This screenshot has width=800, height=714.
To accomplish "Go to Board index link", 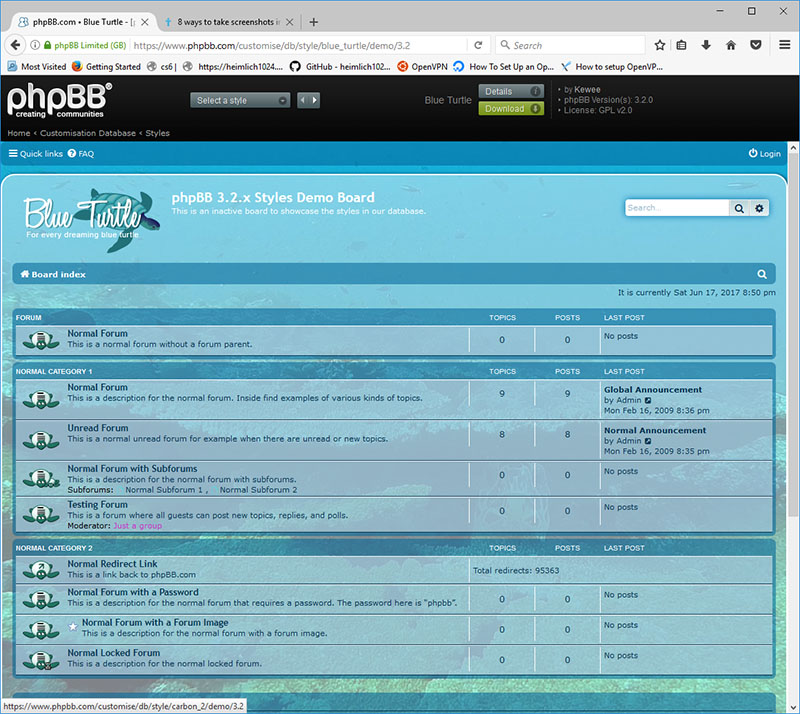I will click(x=53, y=274).
